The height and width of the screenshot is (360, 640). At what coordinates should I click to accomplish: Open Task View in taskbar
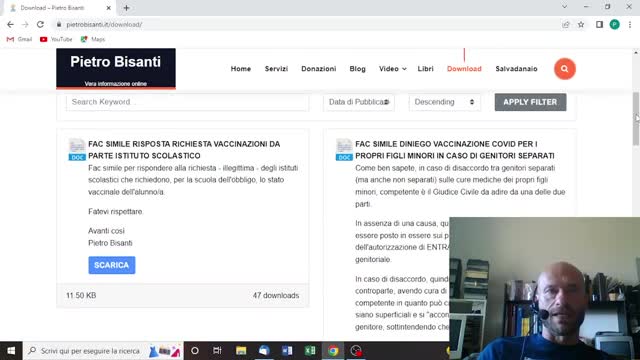(217, 351)
